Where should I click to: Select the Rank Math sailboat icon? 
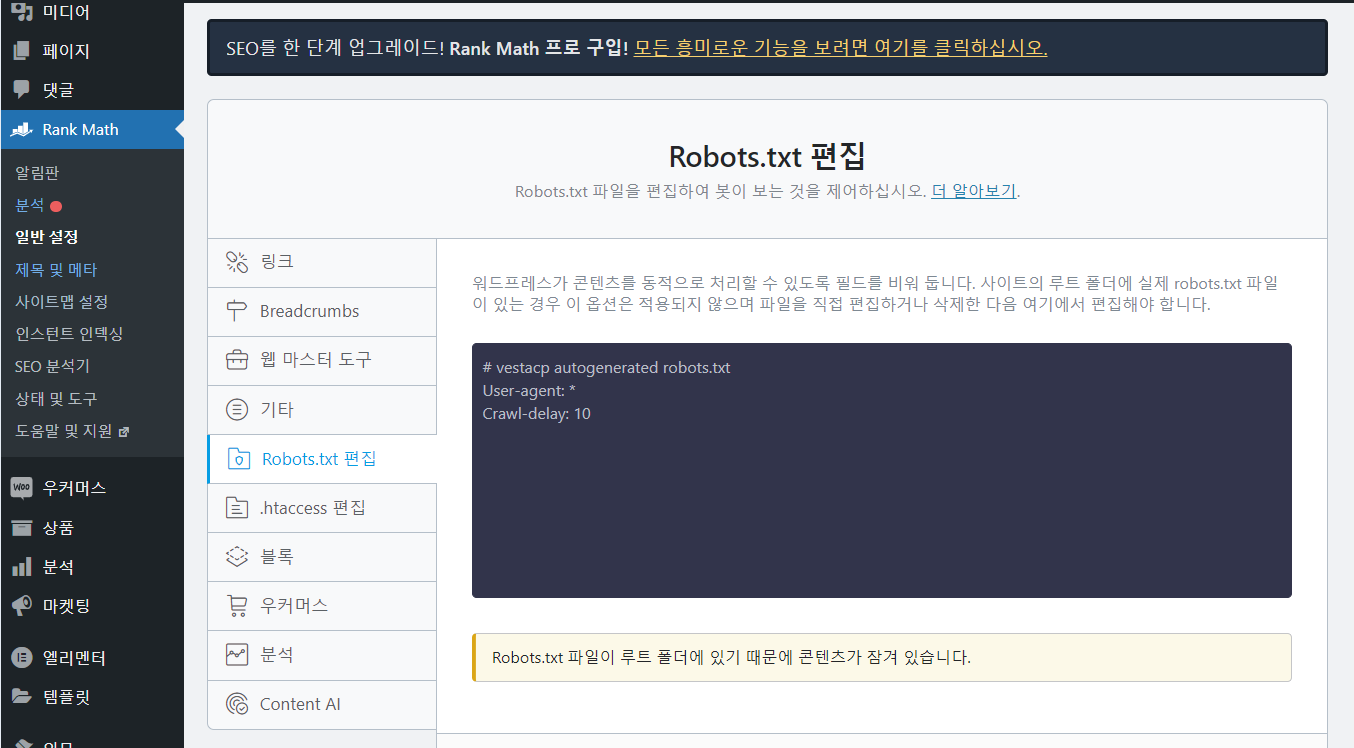coord(22,129)
